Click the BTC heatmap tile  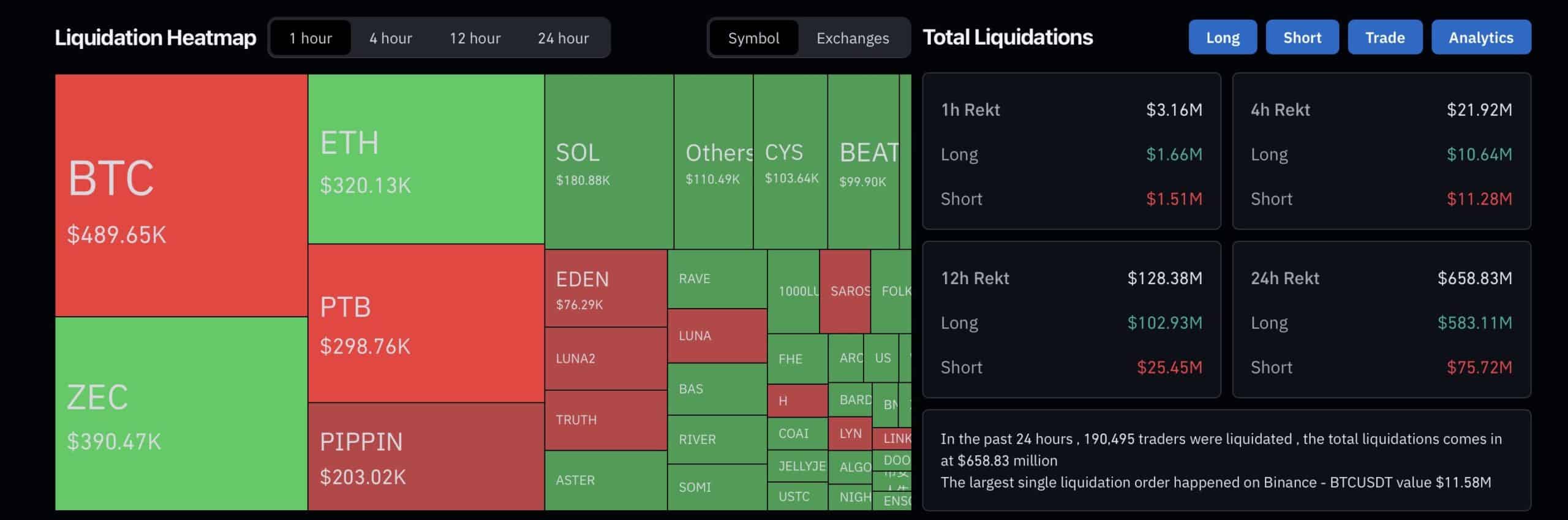pyautogui.click(x=181, y=195)
